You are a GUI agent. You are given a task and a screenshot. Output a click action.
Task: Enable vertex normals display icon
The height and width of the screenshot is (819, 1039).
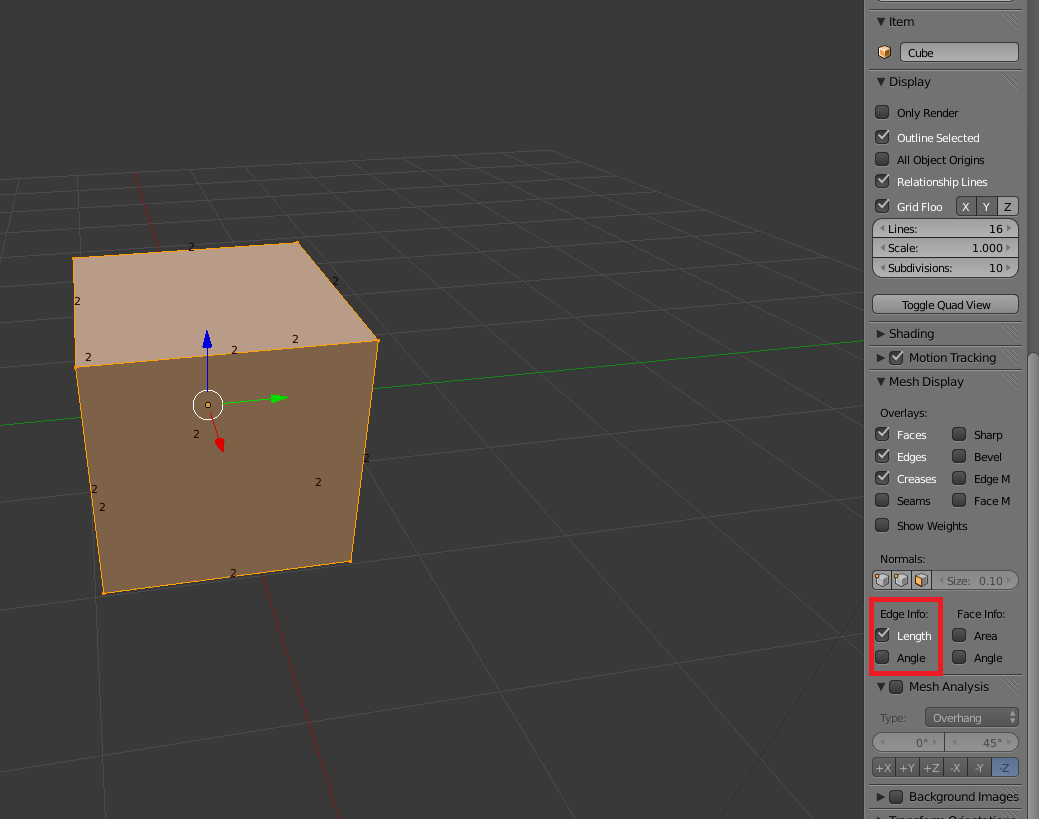click(x=882, y=580)
